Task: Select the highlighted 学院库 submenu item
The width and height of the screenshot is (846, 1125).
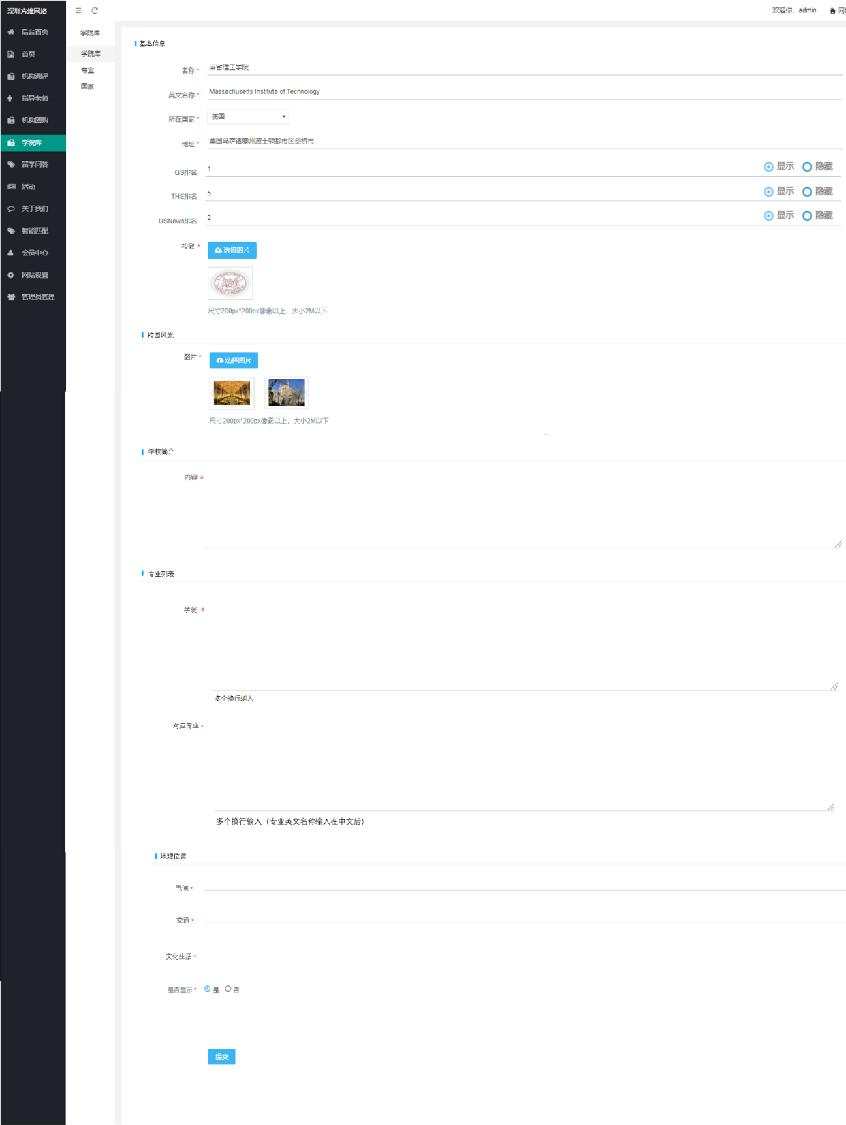Action: (x=90, y=54)
